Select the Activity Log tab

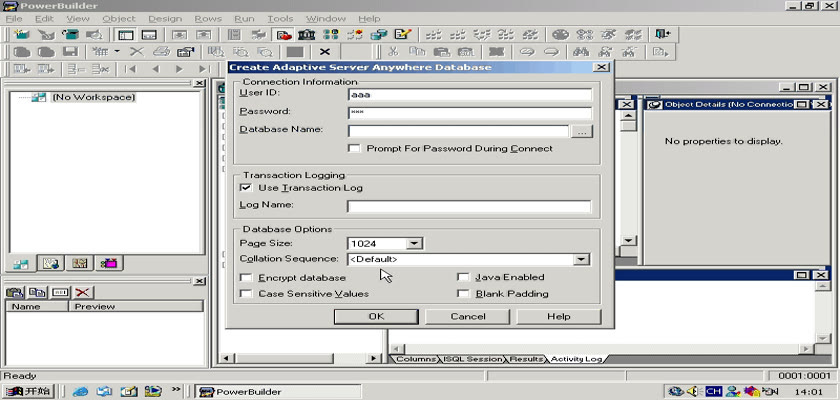coord(576,359)
